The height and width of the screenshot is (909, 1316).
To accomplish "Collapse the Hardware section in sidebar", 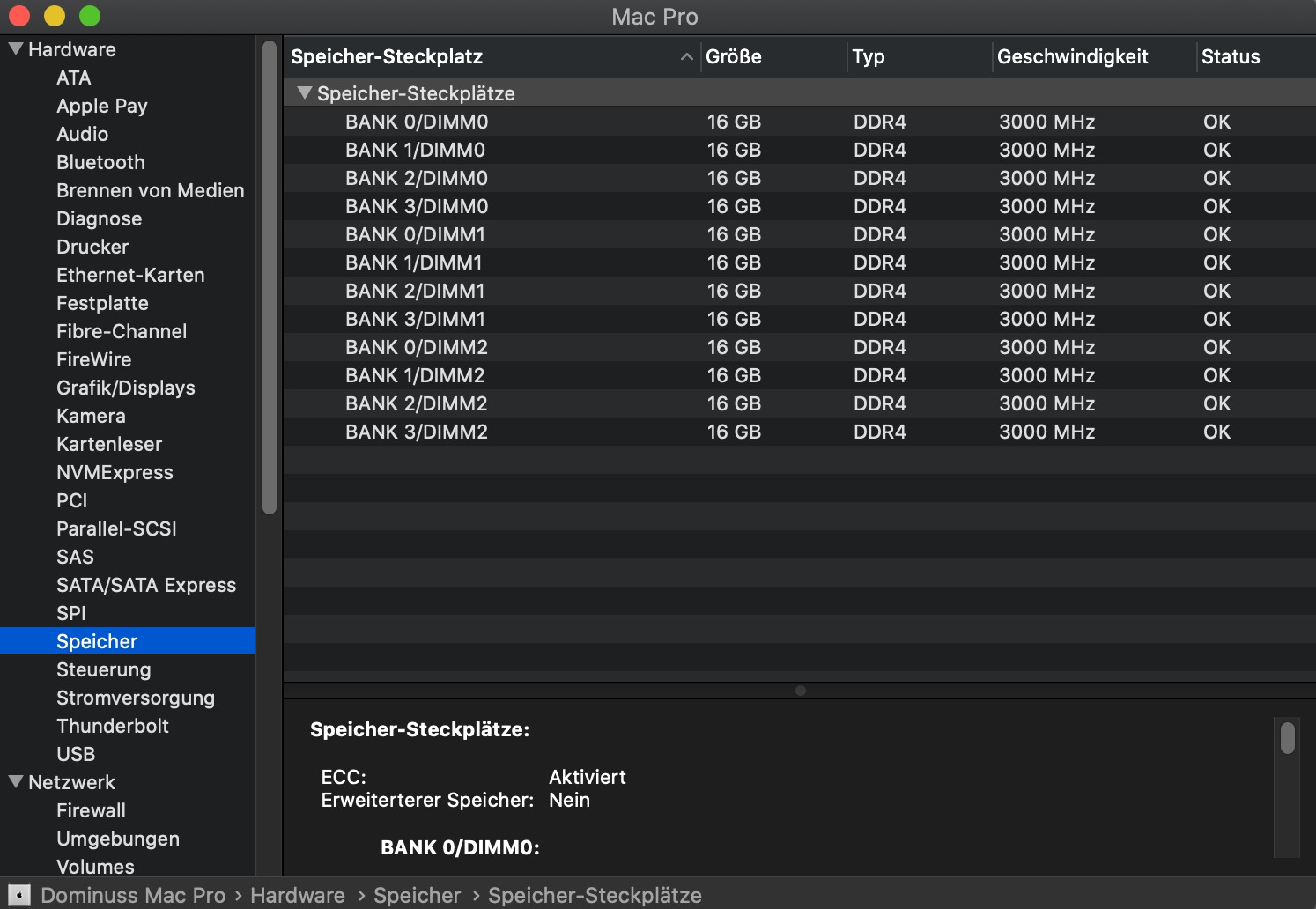I will [x=16, y=48].
